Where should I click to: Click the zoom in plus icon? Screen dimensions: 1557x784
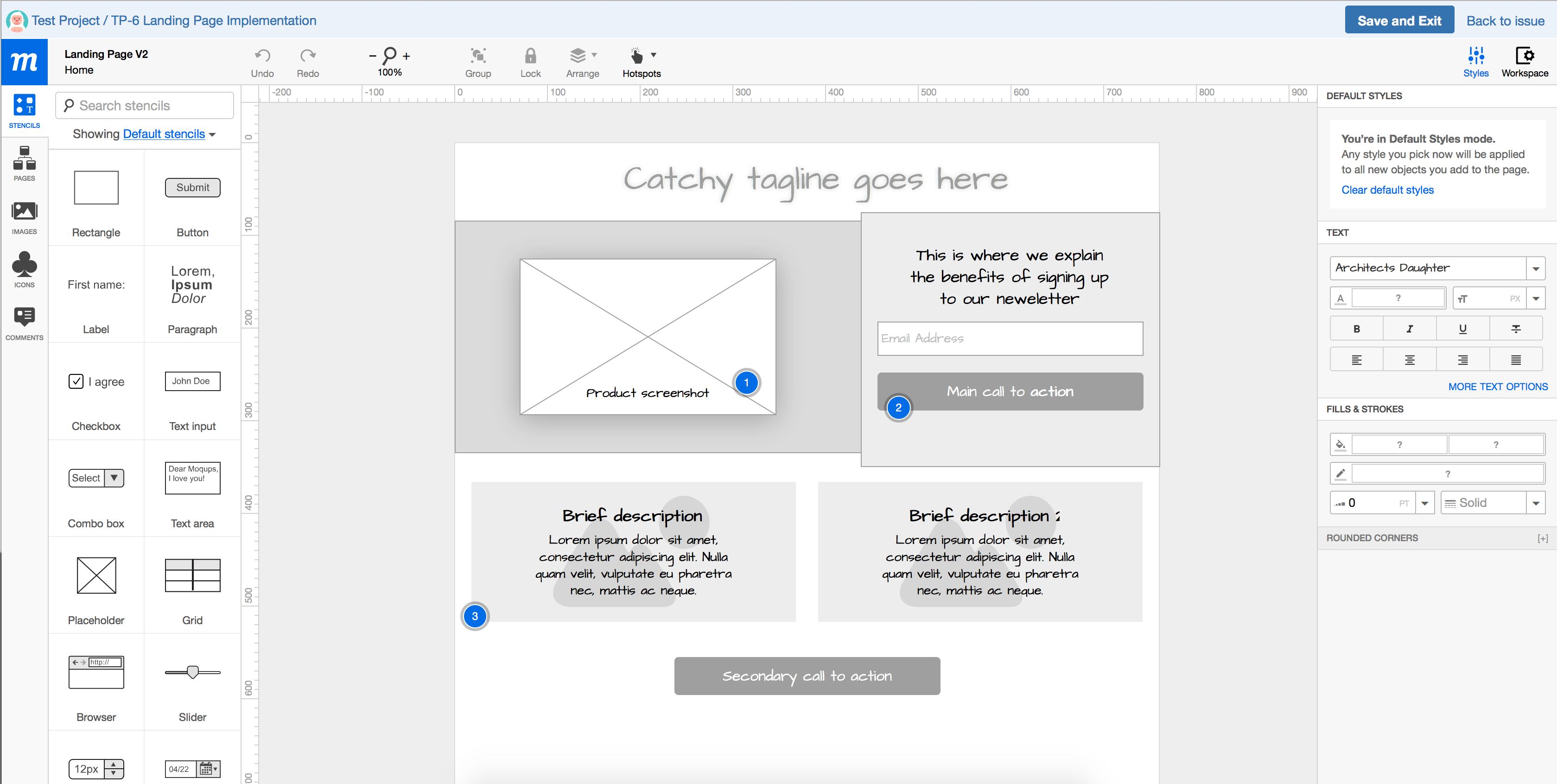406,56
